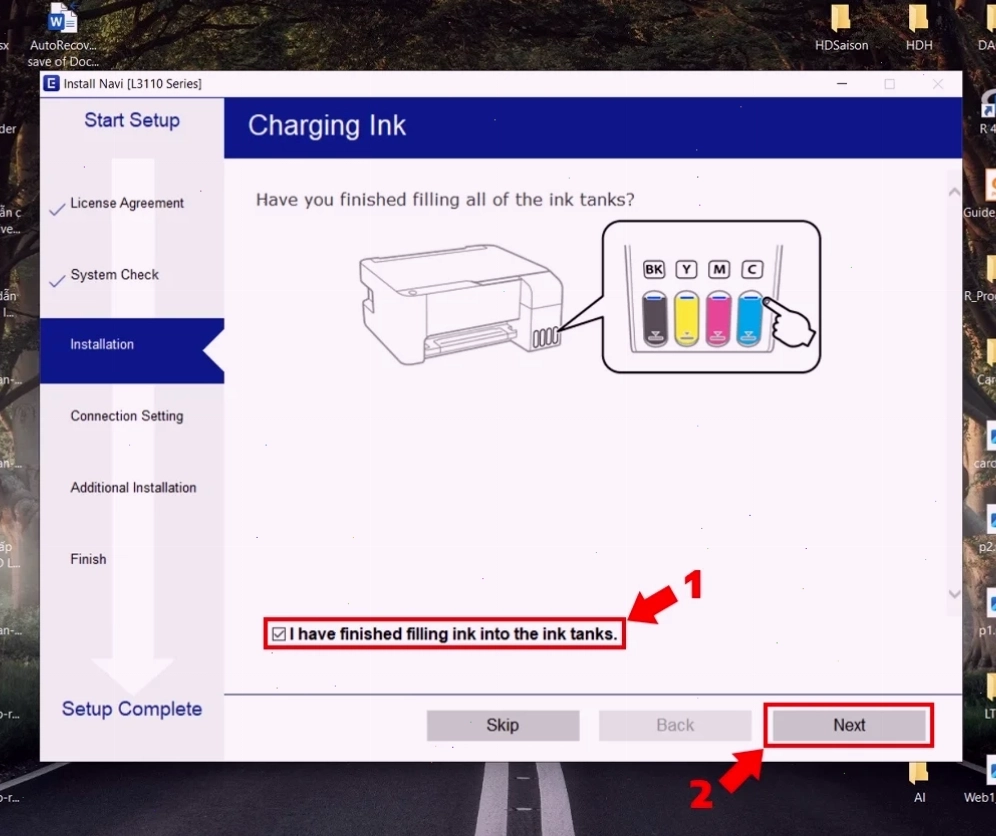Click the Charging Ink heading
This screenshot has height=836, width=996.
point(326,126)
